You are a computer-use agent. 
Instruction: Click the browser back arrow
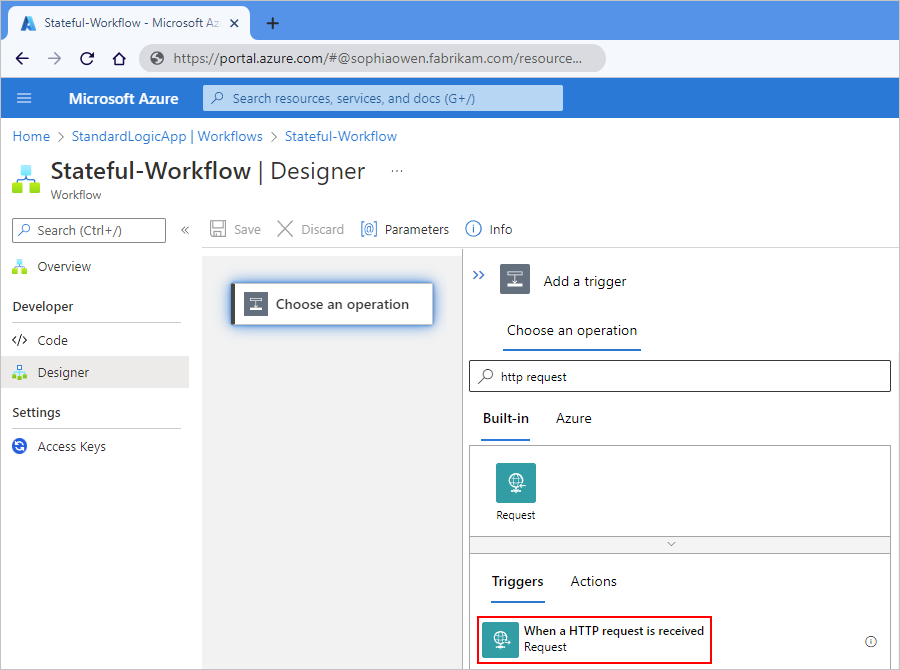coord(22,58)
